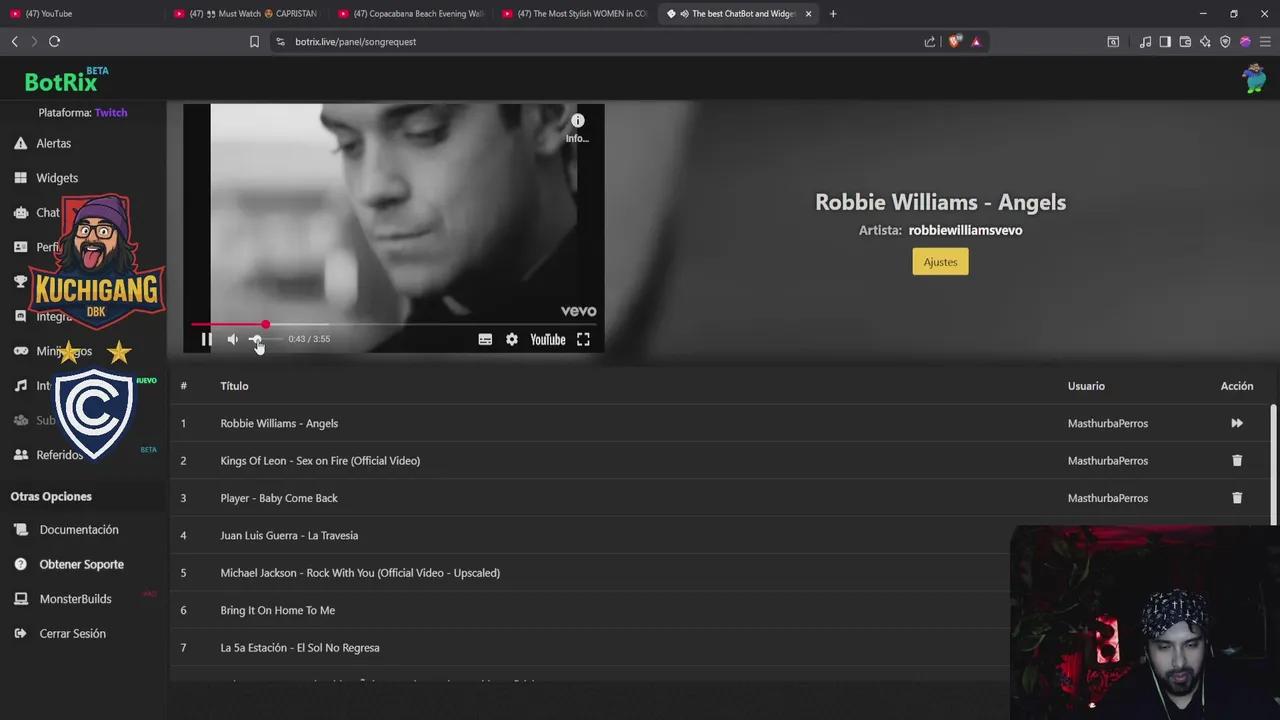The width and height of the screenshot is (1280, 720).
Task: Select La 5a Estación - El Sol No Regresa
Action: (300, 648)
